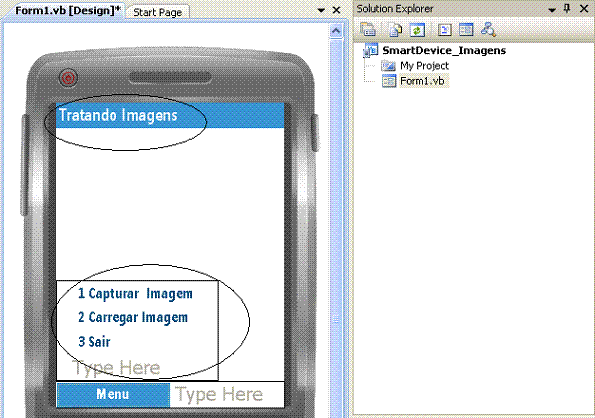The width and height of the screenshot is (595, 418).
Task: Click the View Designer toolbar icon
Action: pos(466,30)
